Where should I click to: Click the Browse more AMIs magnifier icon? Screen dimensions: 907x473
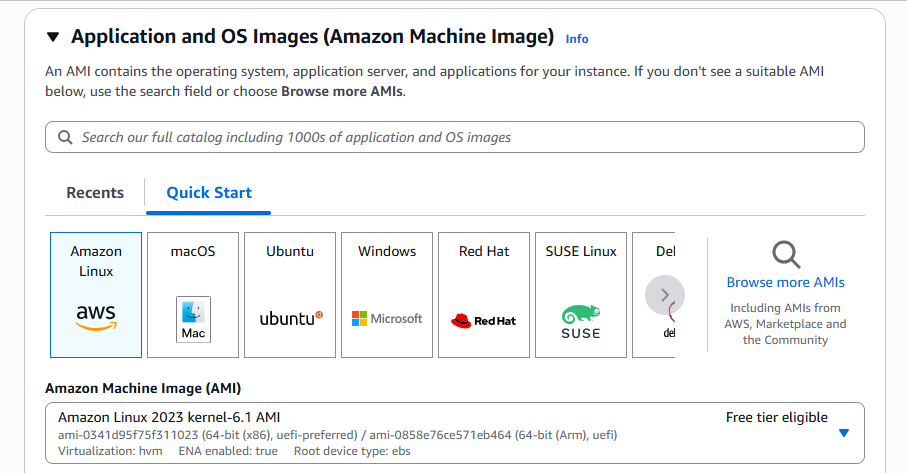click(786, 255)
